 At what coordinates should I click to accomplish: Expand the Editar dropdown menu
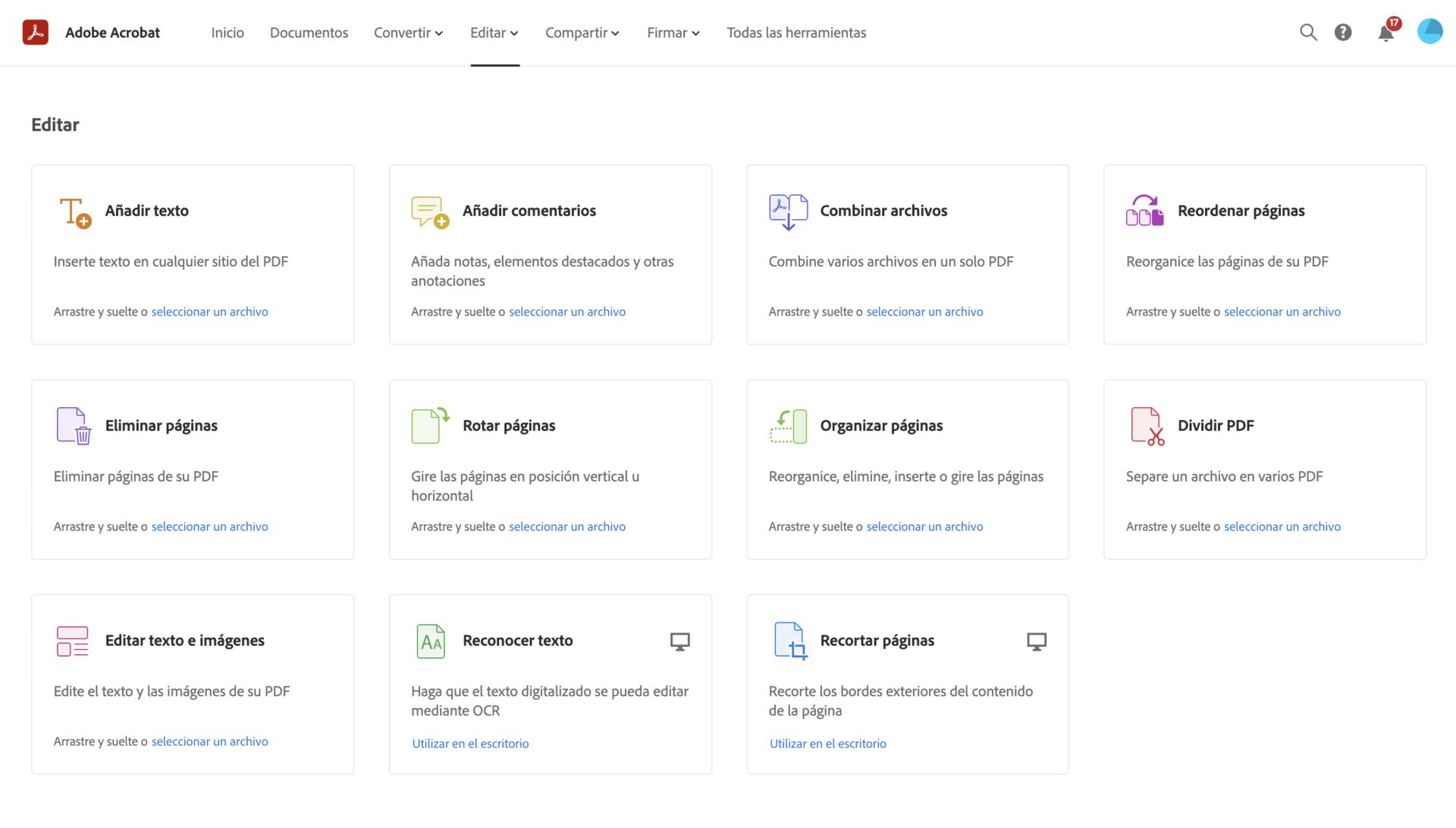494,33
